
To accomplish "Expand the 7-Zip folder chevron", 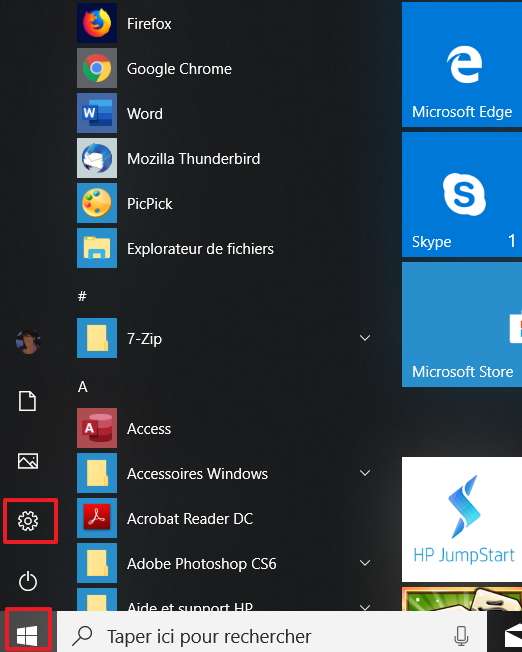I will (365, 338).
